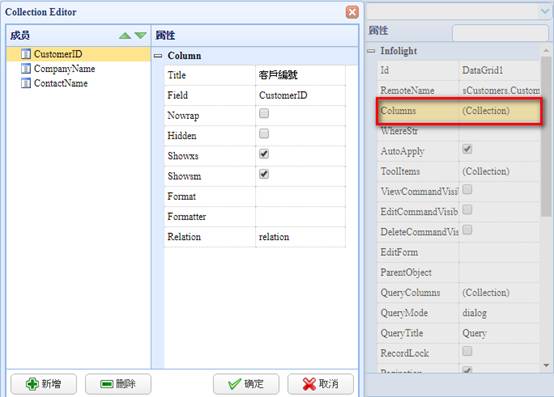
Task: Move selected member up with green arrow
Action: 125,35
